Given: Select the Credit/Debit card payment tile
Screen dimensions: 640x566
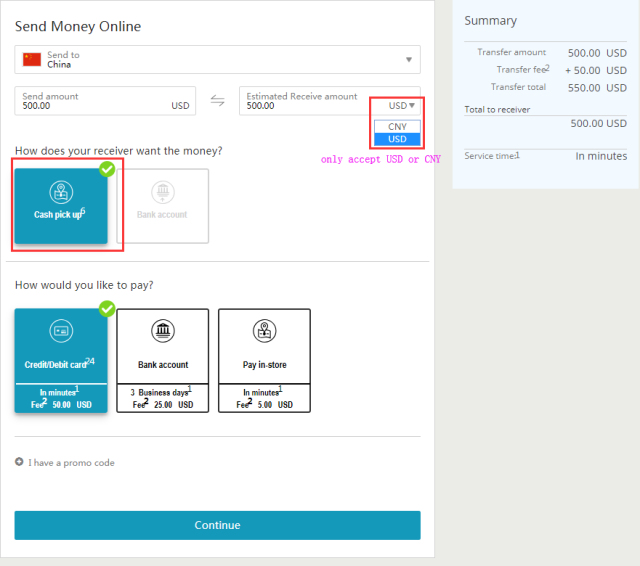Looking at the screenshot, I should point(61,360).
